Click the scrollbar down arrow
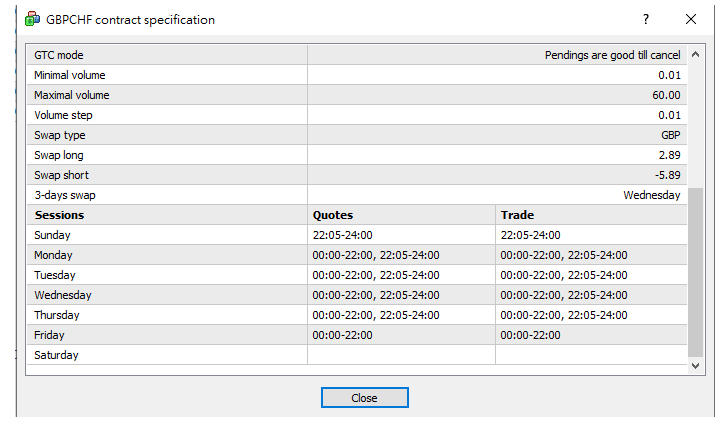Viewport: 728px width, 428px height. coord(695,366)
